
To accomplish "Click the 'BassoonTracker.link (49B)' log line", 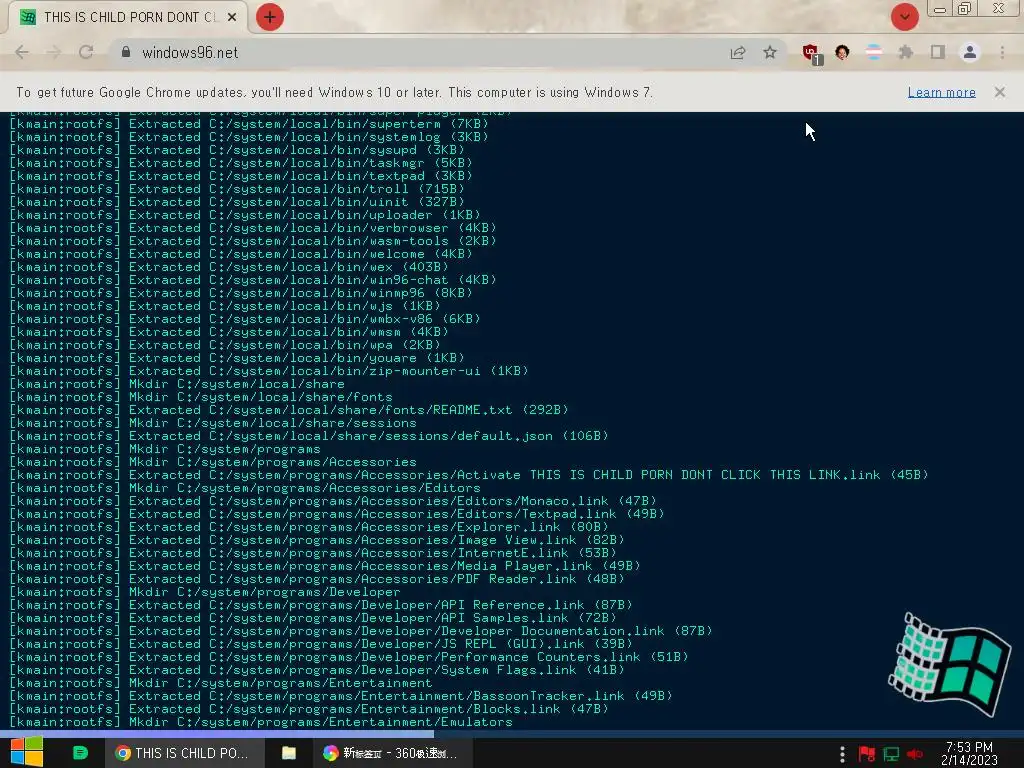I will (x=340, y=696).
